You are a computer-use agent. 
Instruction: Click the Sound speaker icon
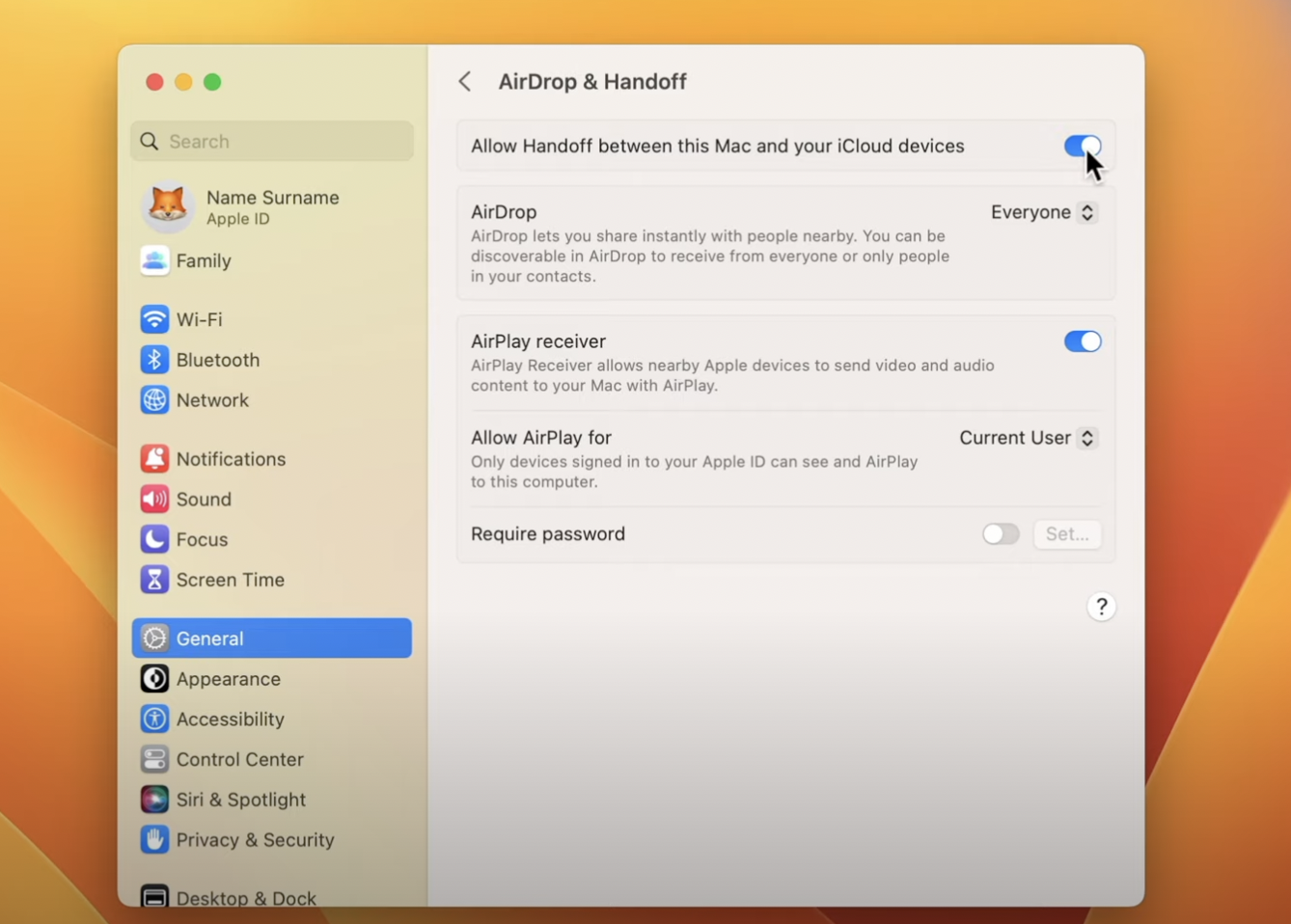point(154,500)
